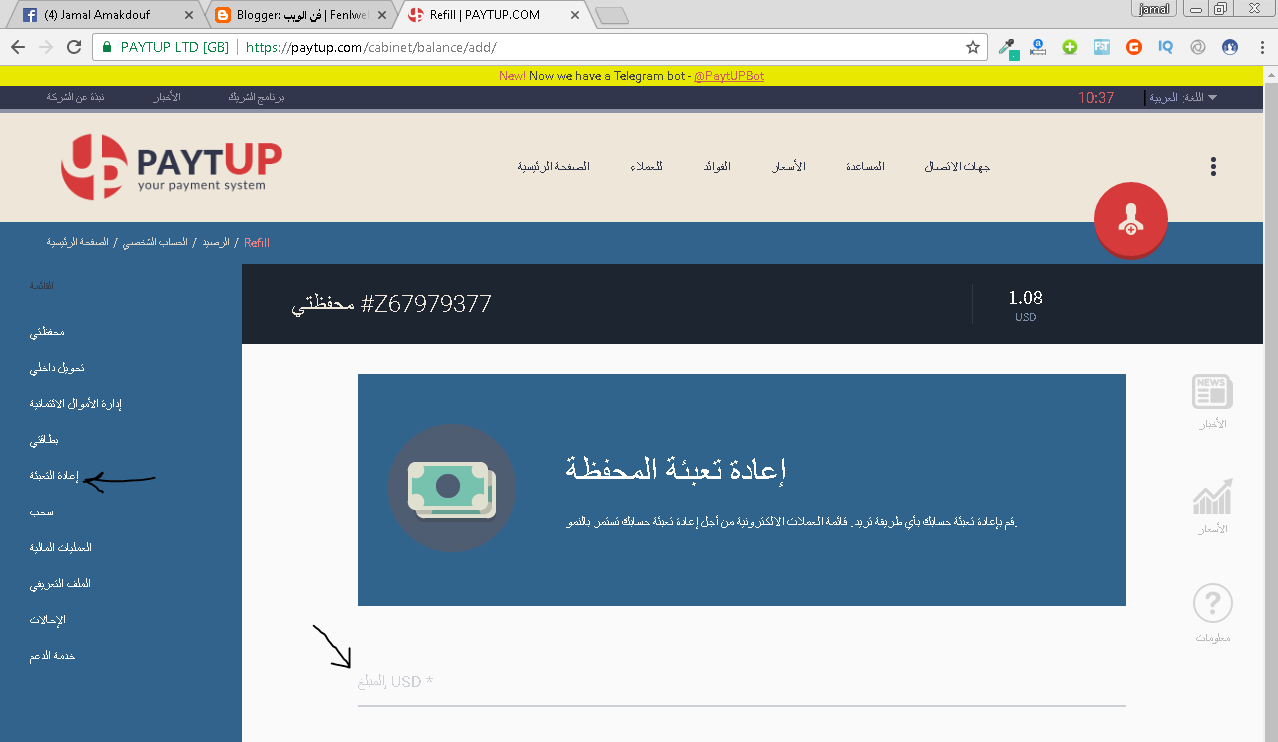Open the @PaytUPBot Telegram link
The image size is (1278, 742).
coord(729,76)
